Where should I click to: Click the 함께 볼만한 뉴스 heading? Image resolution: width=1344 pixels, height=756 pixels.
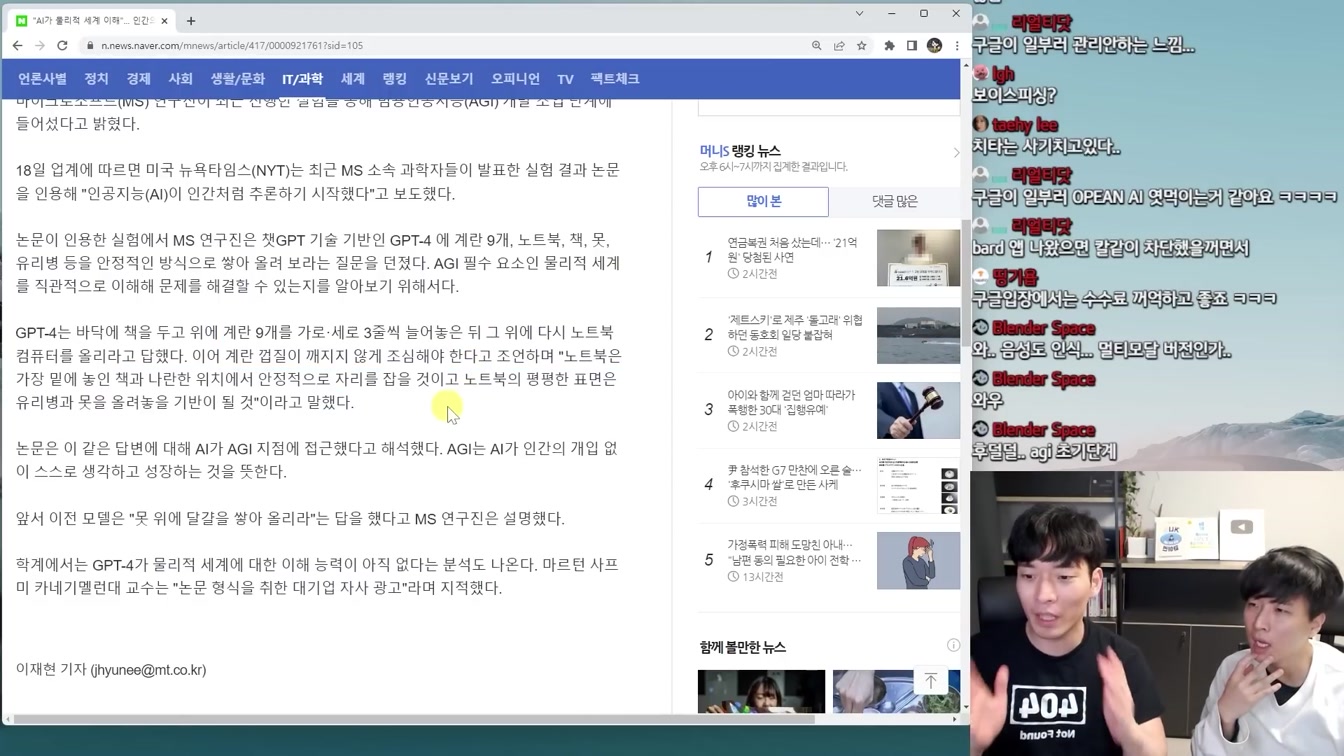[x=743, y=647]
